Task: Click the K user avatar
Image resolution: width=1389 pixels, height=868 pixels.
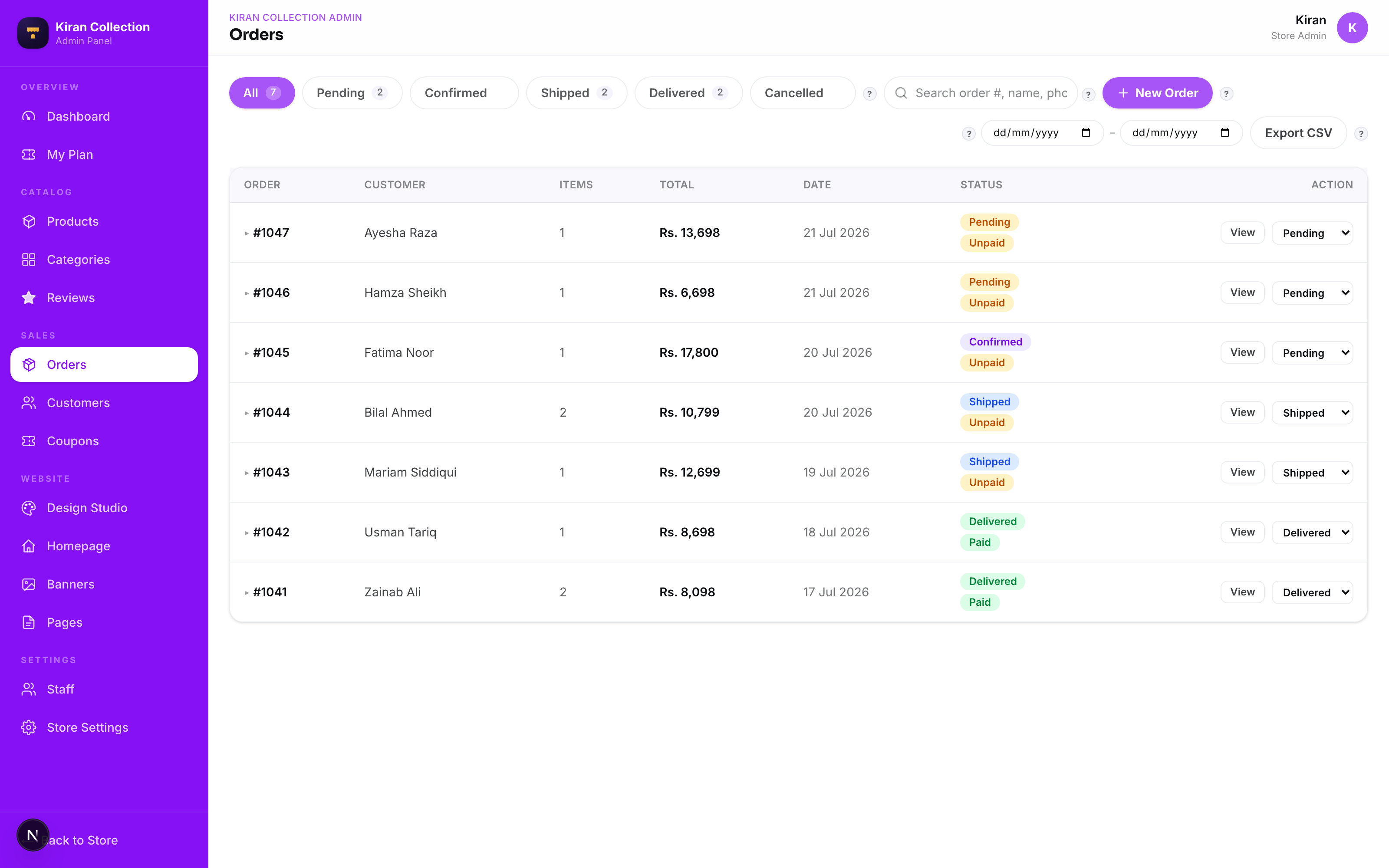Action: tap(1352, 27)
